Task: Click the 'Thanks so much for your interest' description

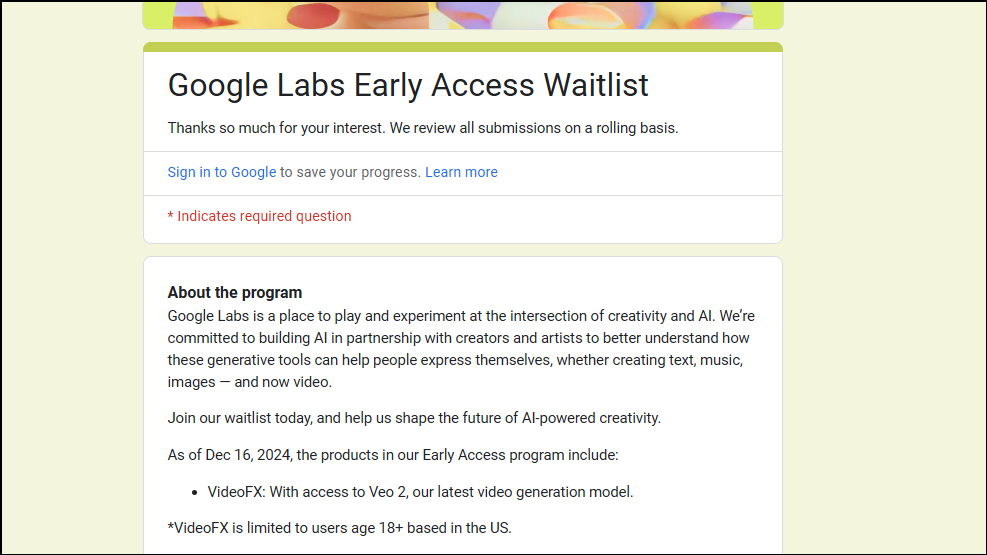Action: click(x=422, y=128)
